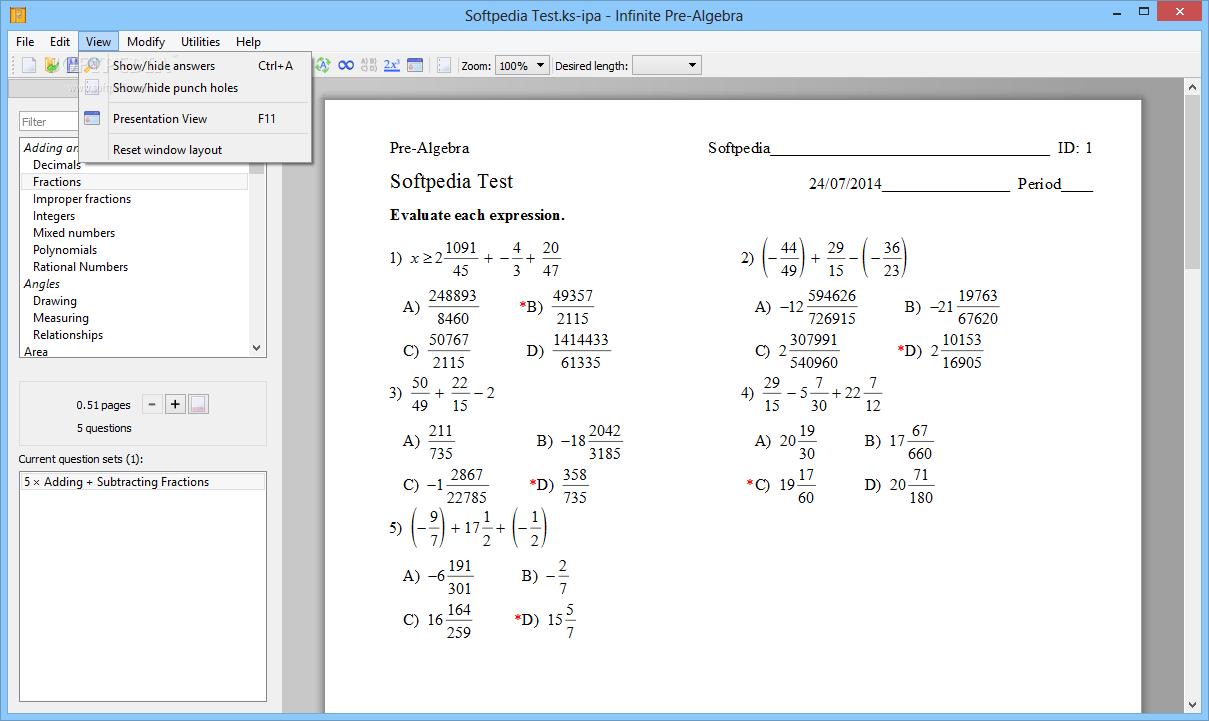Screen dimensions: 1209x721
Task: Click the presentation view toolbar icon
Action: (x=415, y=65)
